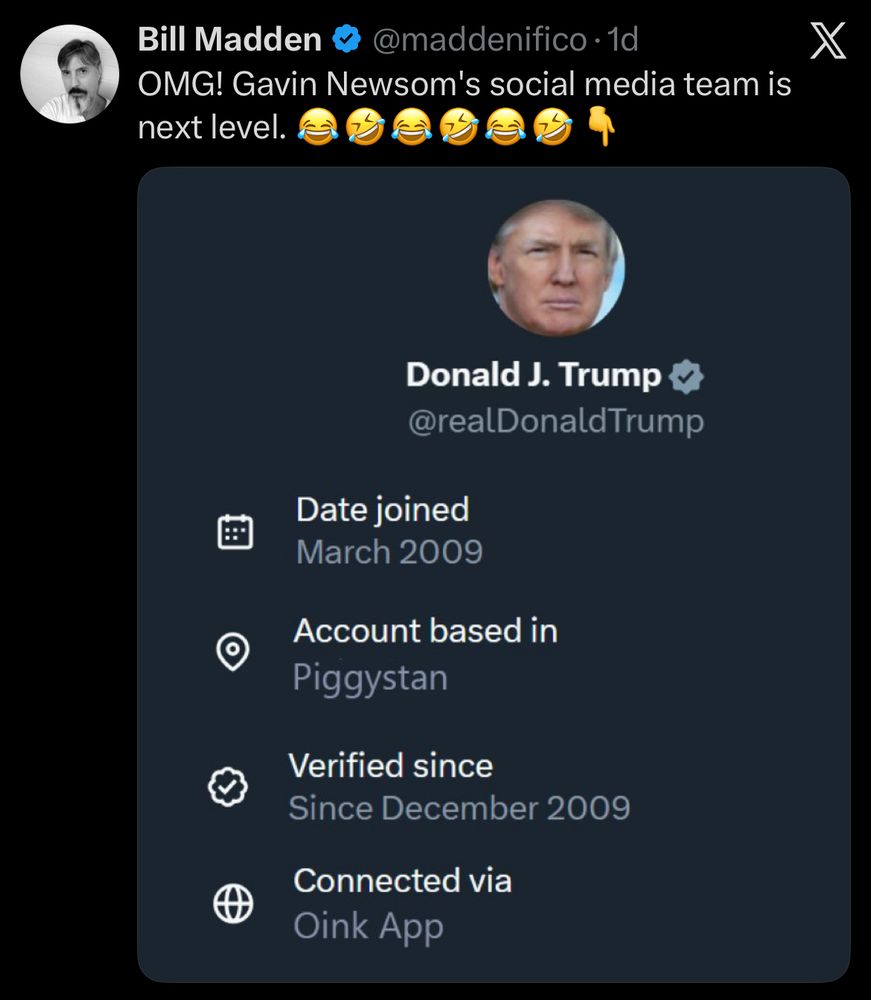
Task: Click the Since December 2009 text
Action: click(x=459, y=808)
